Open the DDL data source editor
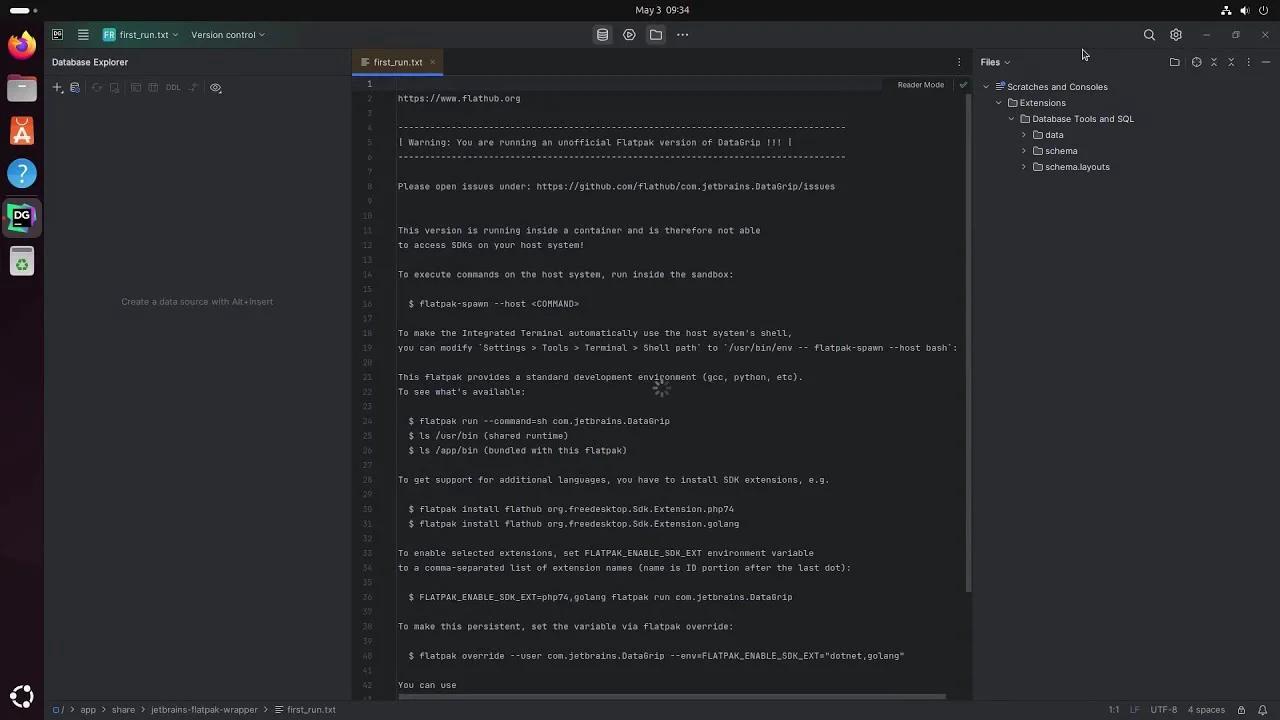Screen dimensions: 1280x720 (x=172, y=87)
